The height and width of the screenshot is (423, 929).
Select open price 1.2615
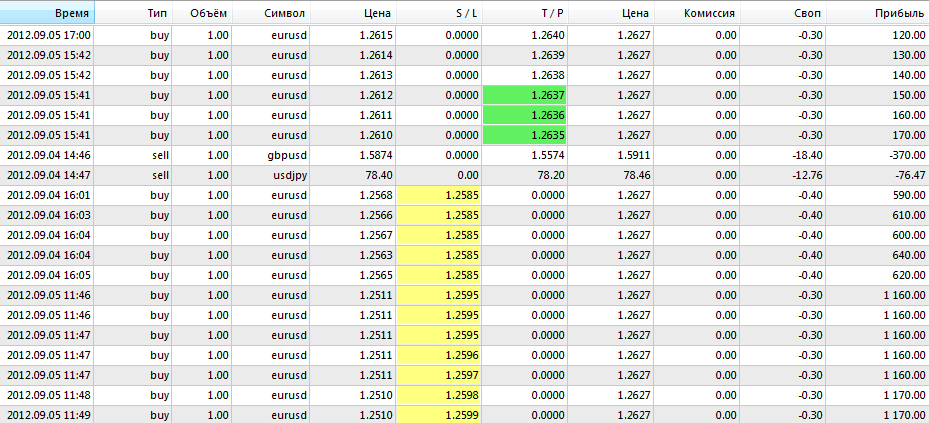[376, 35]
